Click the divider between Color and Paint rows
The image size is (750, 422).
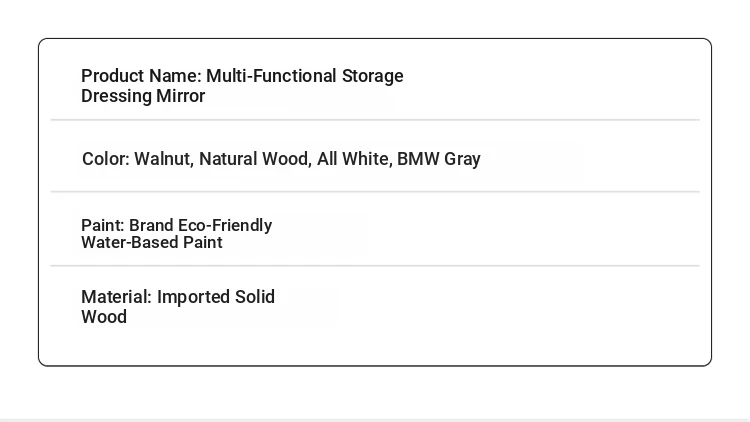click(375, 191)
